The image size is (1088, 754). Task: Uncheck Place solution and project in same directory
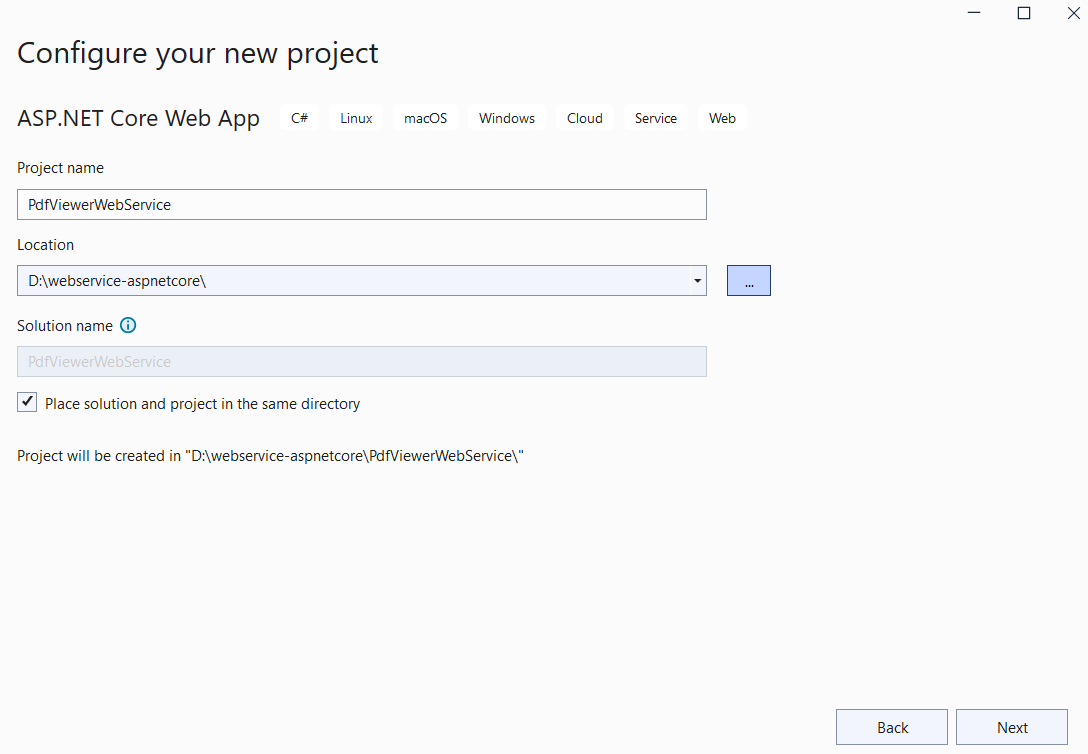[x=27, y=403]
